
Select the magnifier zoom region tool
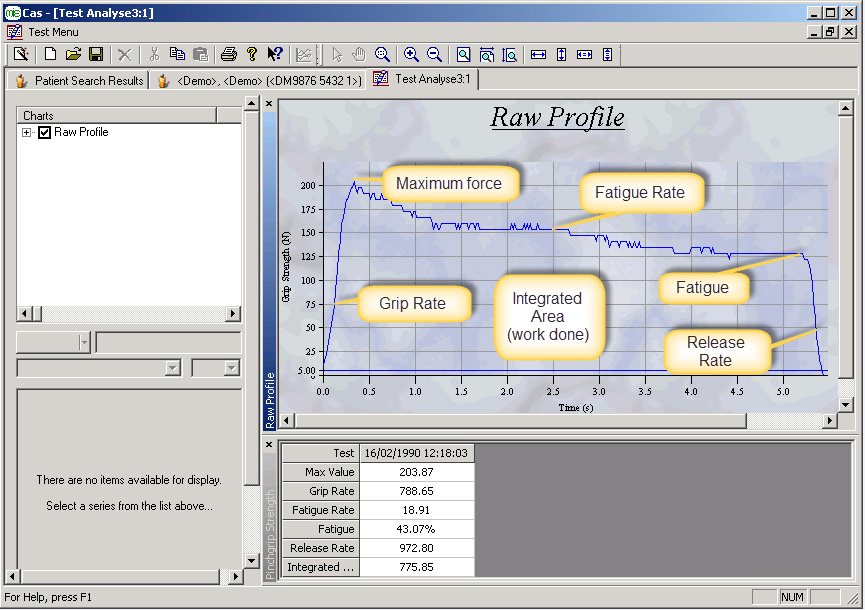click(x=382, y=54)
